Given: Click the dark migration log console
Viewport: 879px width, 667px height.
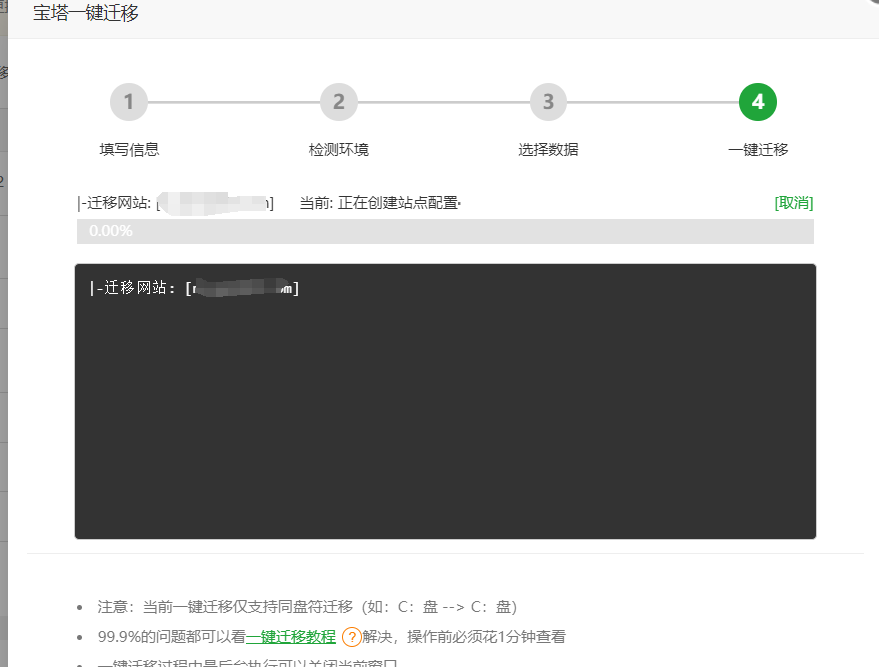Looking at the screenshot, I should 445,401.
